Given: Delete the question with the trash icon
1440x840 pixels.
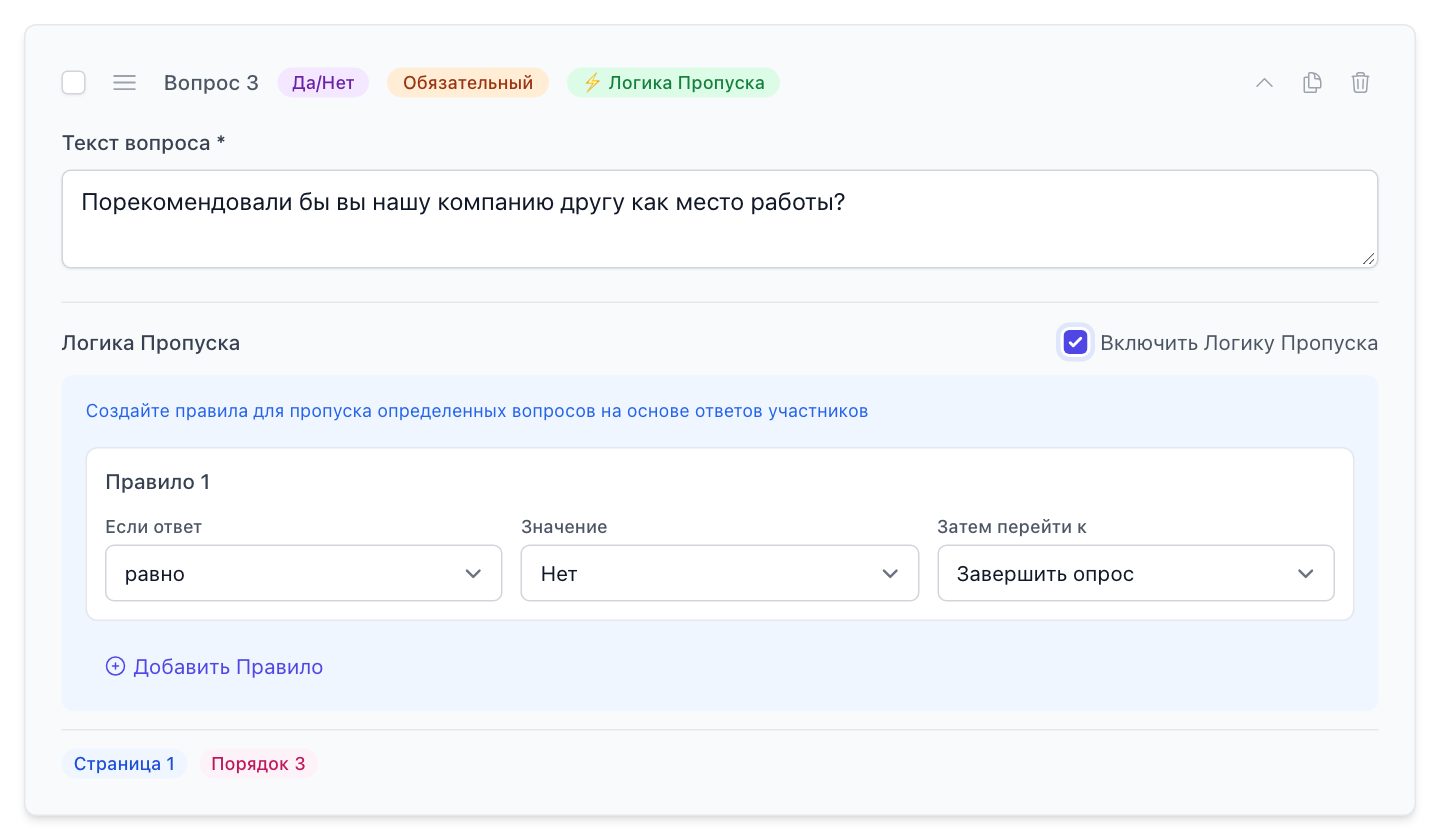Looking at the screenshot, I should click(1360, 83).
